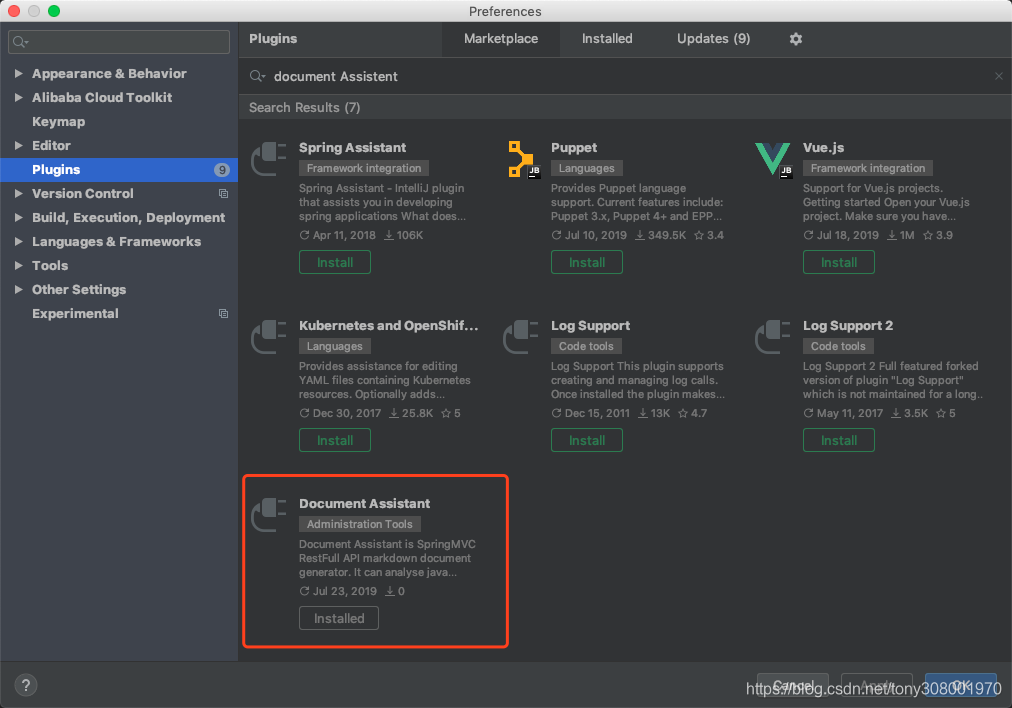Open plugin search options magnifier
The width and height of the screenshot is (1012, 708).
coord(258,76)
